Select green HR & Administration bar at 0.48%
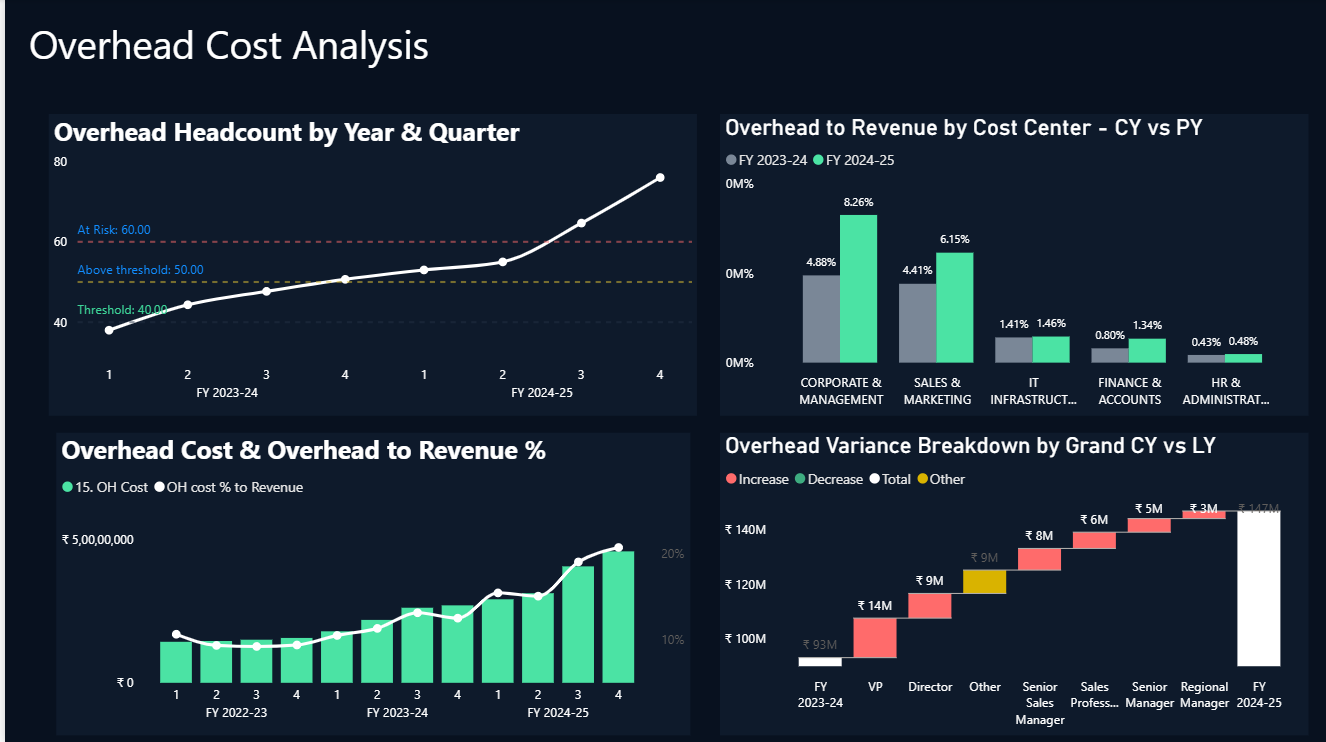 [x=1243, y=358]
